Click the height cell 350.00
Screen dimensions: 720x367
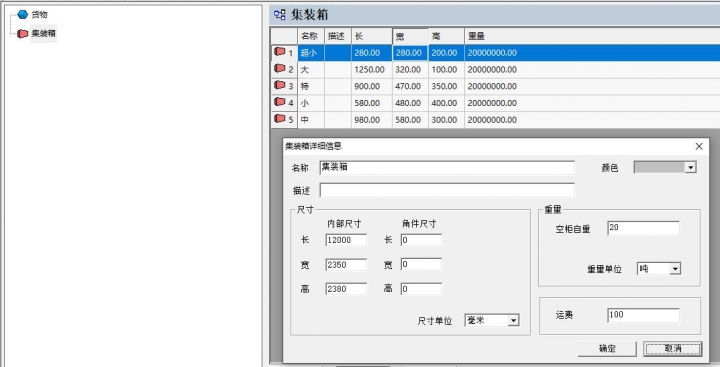click(x=446, y=86)
